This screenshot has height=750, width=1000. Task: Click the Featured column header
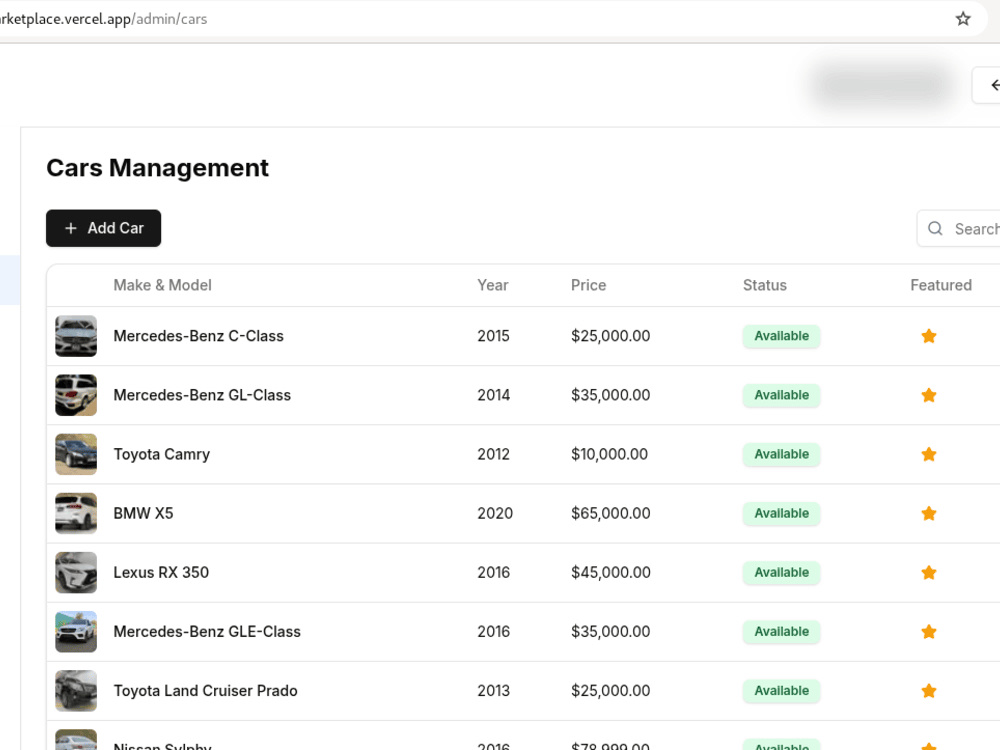[941, 285]
